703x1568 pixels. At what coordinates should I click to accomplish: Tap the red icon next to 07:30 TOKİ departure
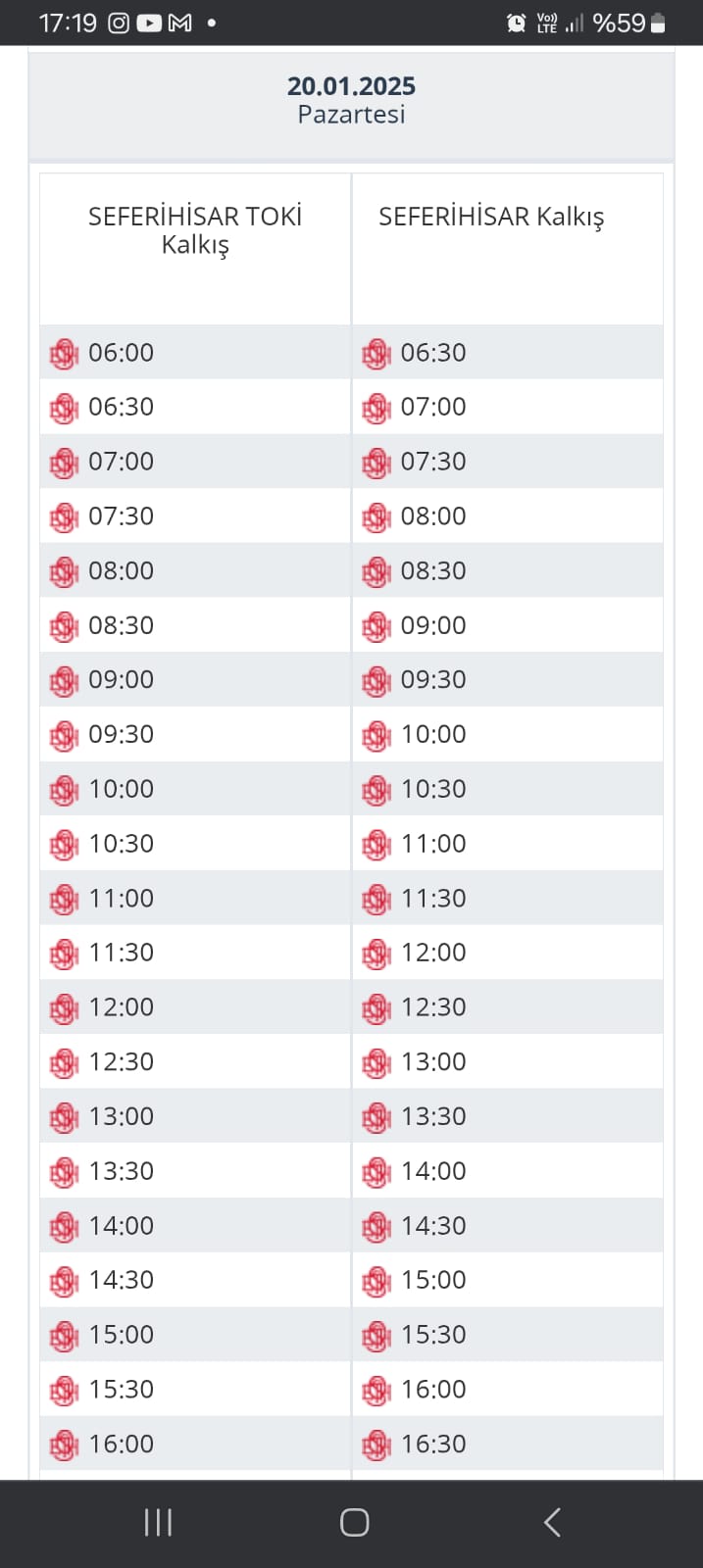point(64,516)
